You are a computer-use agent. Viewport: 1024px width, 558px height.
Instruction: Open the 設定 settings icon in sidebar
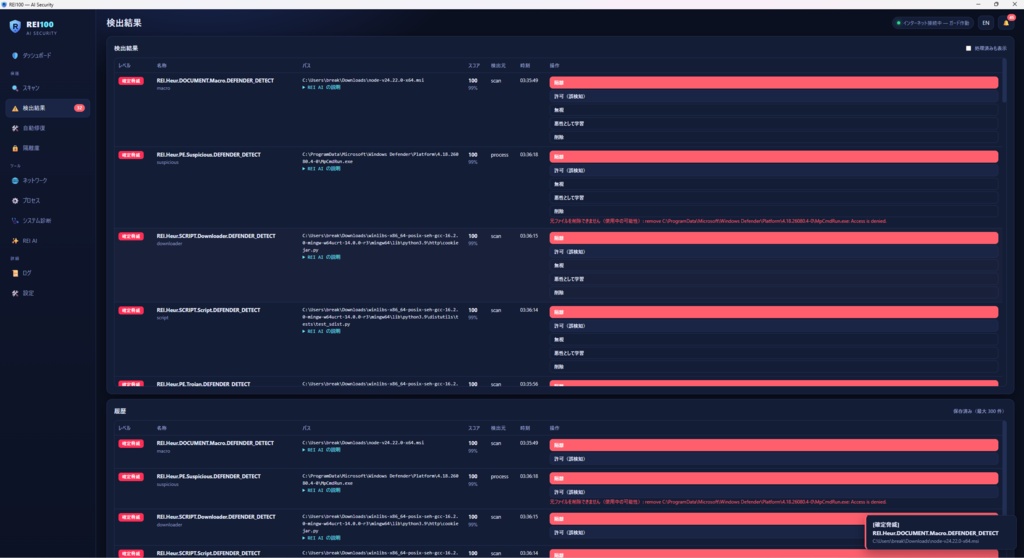pyautogui.click(x=15, y=293)
